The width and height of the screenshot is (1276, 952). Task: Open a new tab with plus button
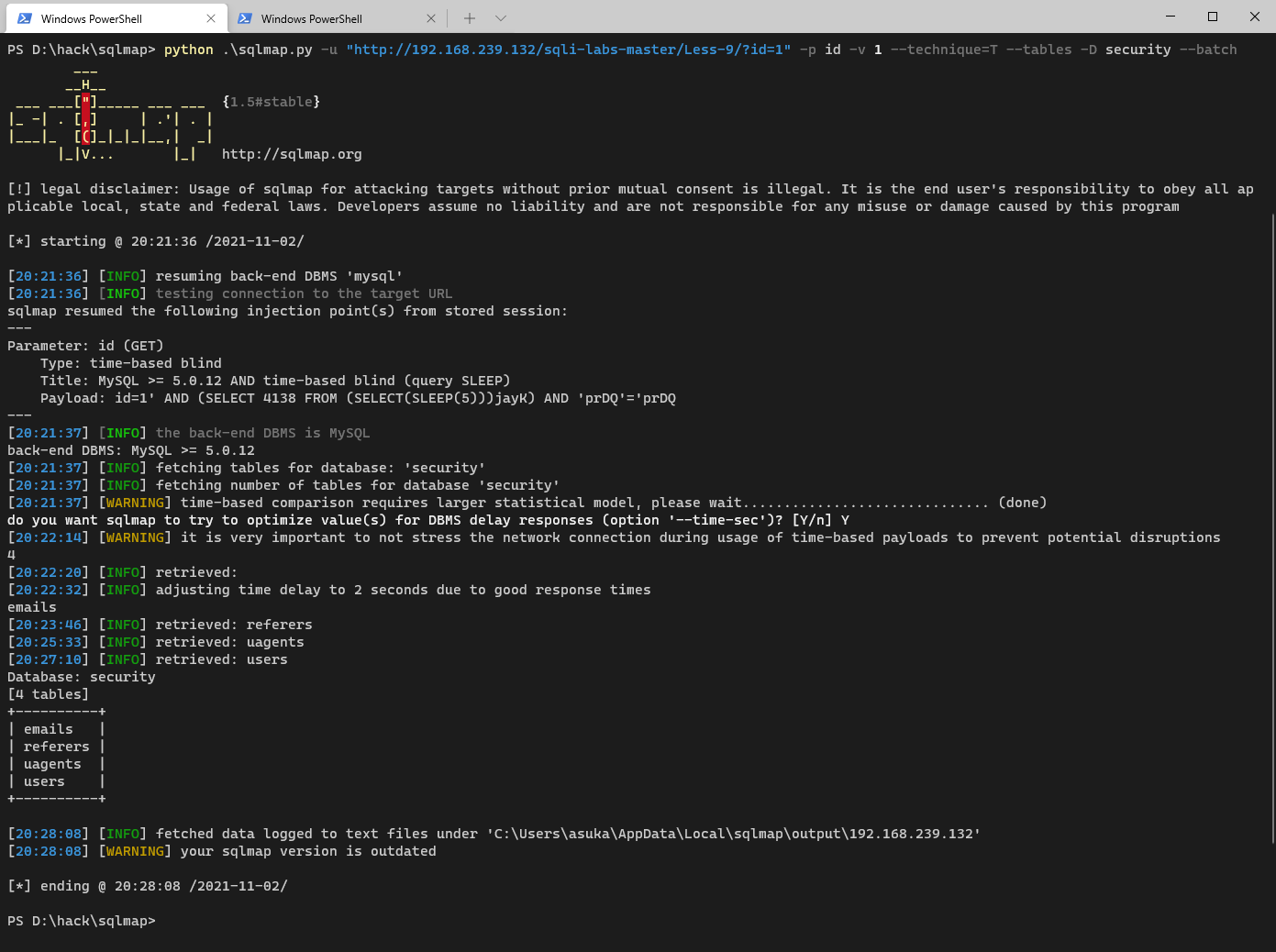pyautogui.click(x=470, y=18)
